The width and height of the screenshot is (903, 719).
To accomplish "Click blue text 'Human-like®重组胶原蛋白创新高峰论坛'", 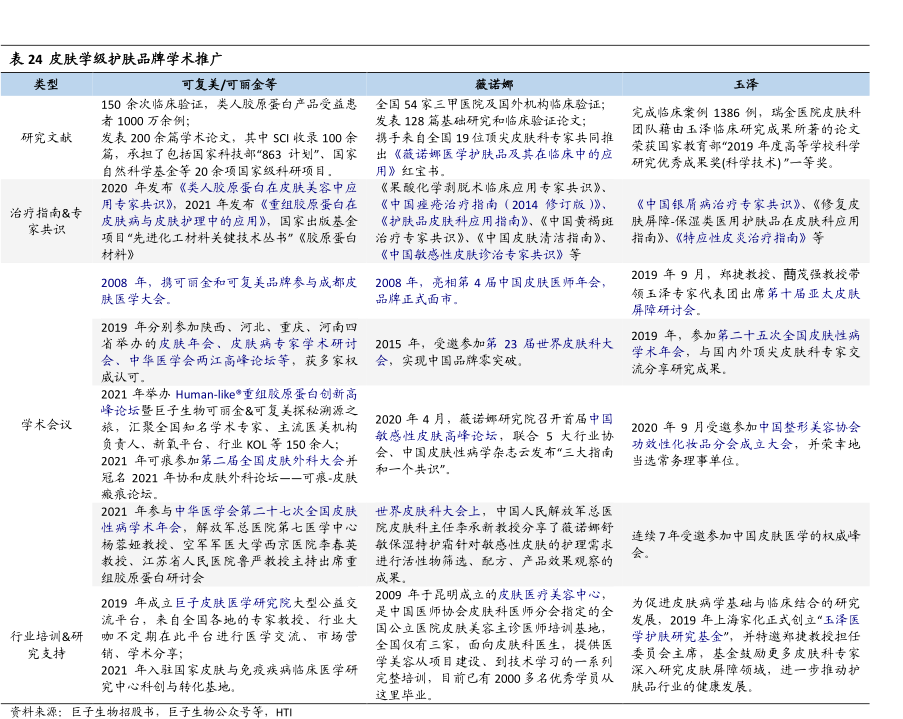I will point(229,402).
